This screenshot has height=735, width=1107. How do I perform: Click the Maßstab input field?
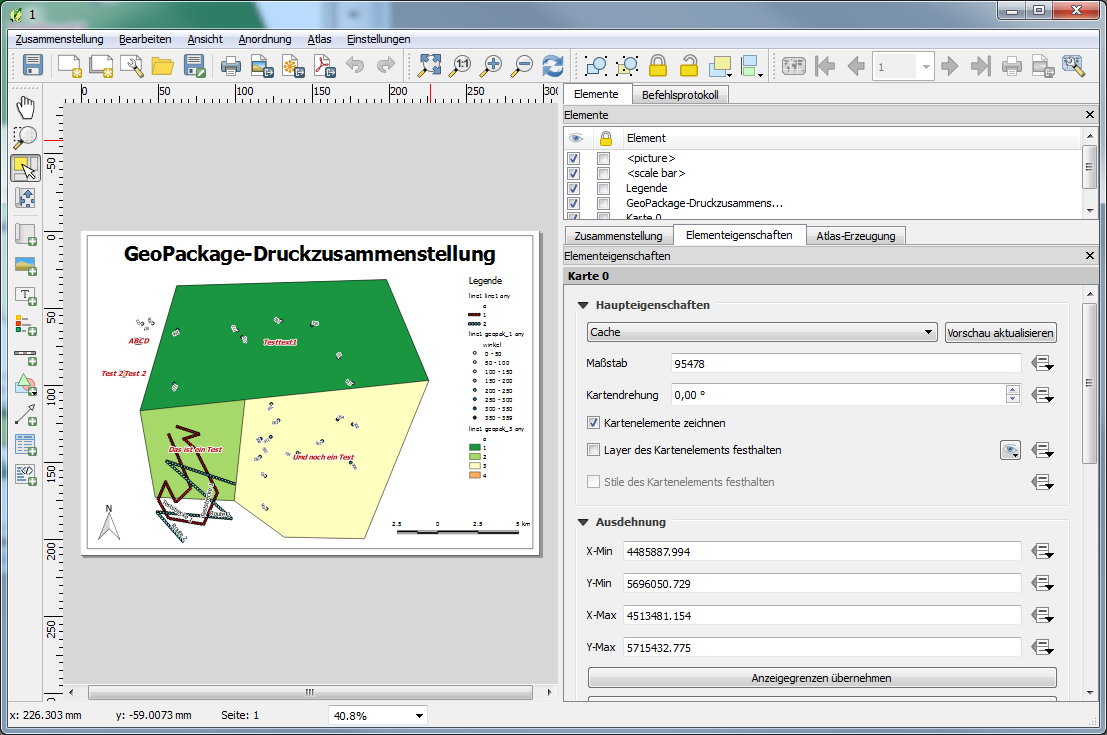(846, 363)
